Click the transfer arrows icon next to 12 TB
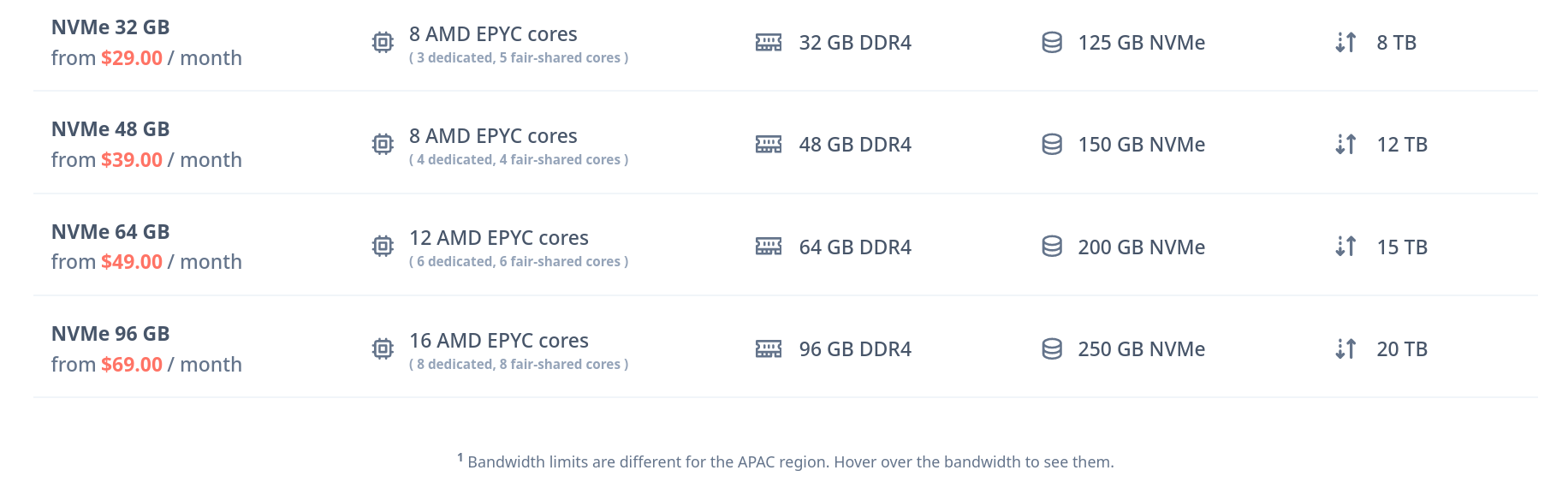This screenshot has width=1568, height=500. click(1345, 144)
